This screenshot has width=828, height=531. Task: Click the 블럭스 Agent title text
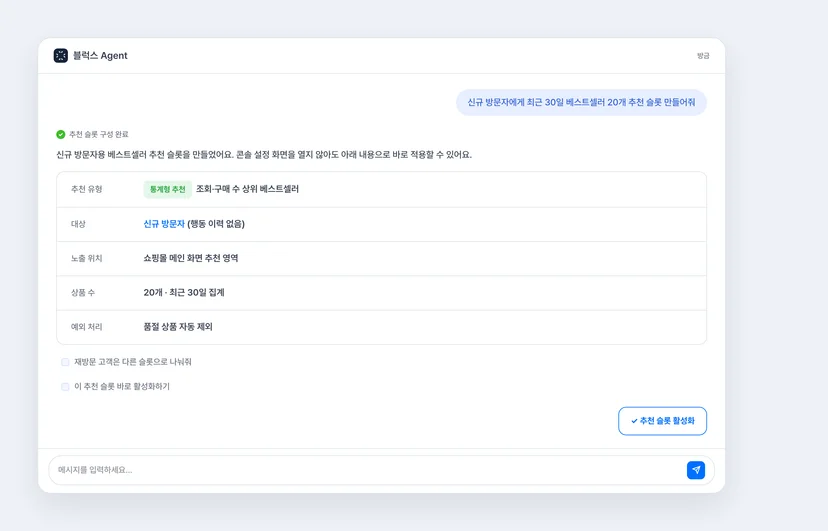[100, 55]
